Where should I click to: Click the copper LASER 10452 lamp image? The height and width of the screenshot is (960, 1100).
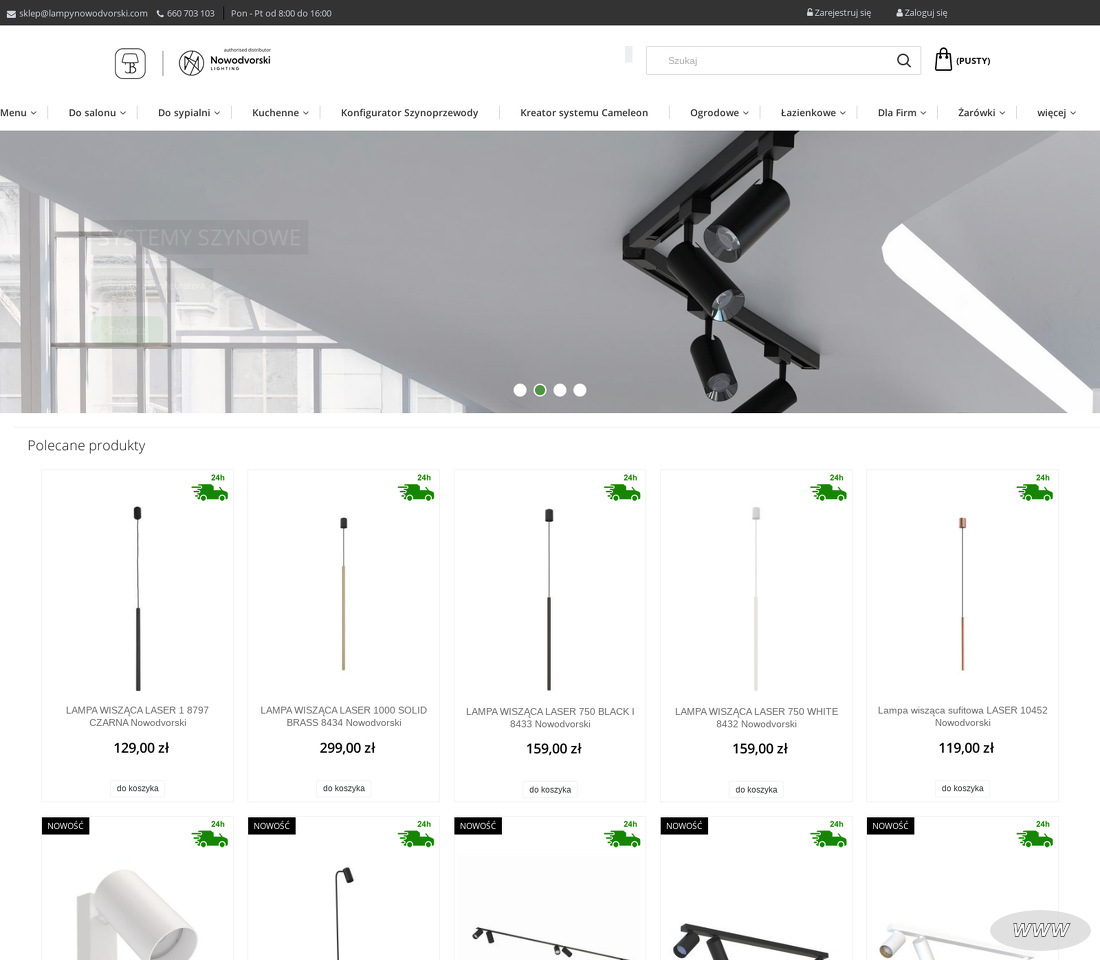pyautogui.click(x=962, y=594)
